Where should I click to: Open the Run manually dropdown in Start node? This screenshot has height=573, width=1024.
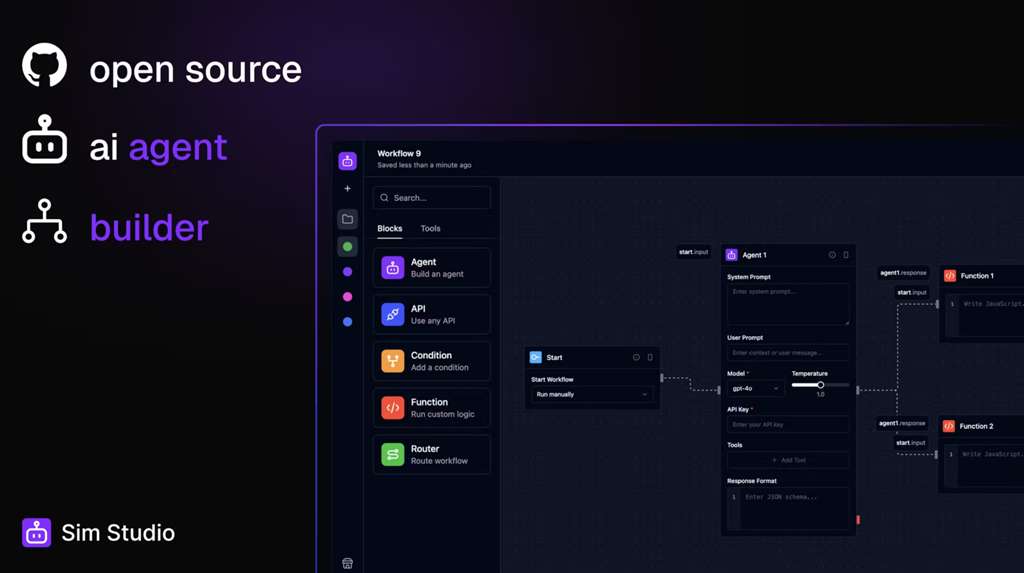[x=592, y=395]
